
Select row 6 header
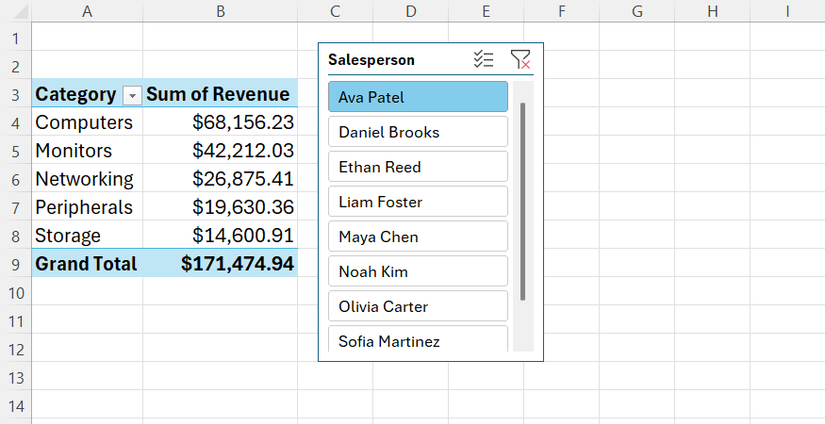pyautogui.click(x=16, y=179)
